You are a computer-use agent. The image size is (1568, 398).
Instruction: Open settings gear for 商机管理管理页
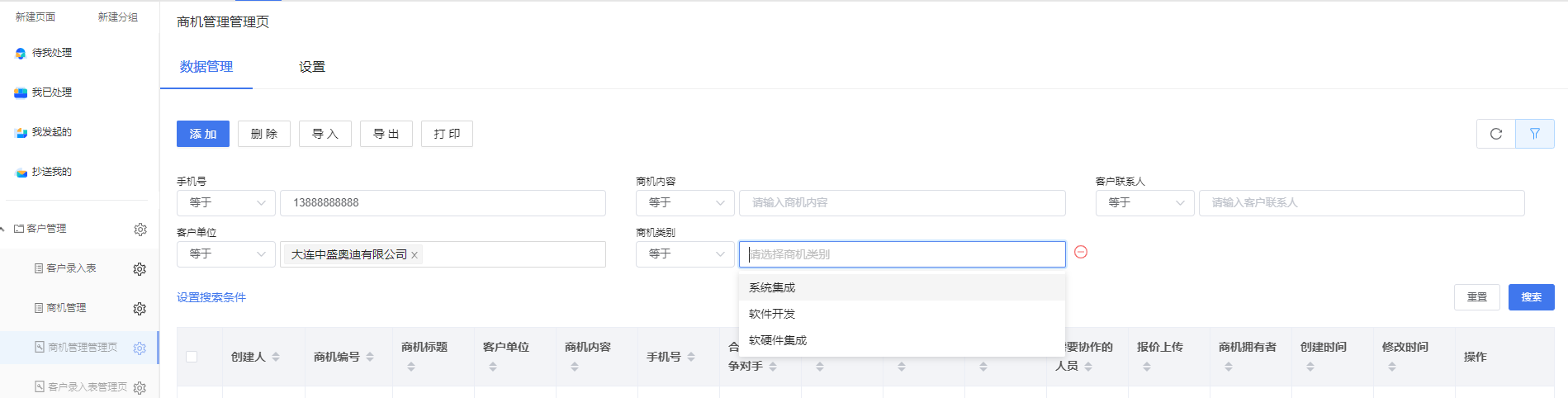coord(140,348)
